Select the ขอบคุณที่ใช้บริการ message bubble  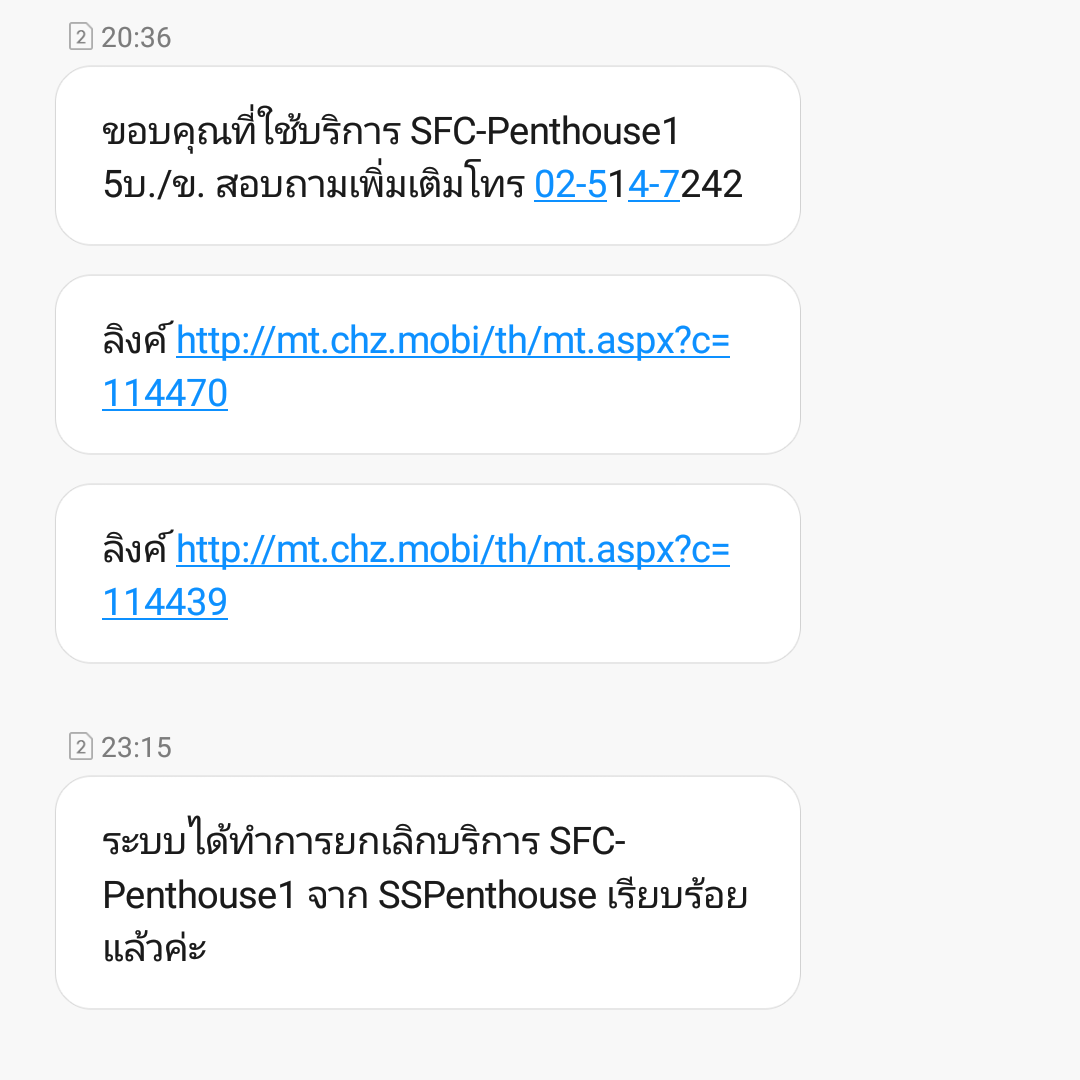coord(428,156)
